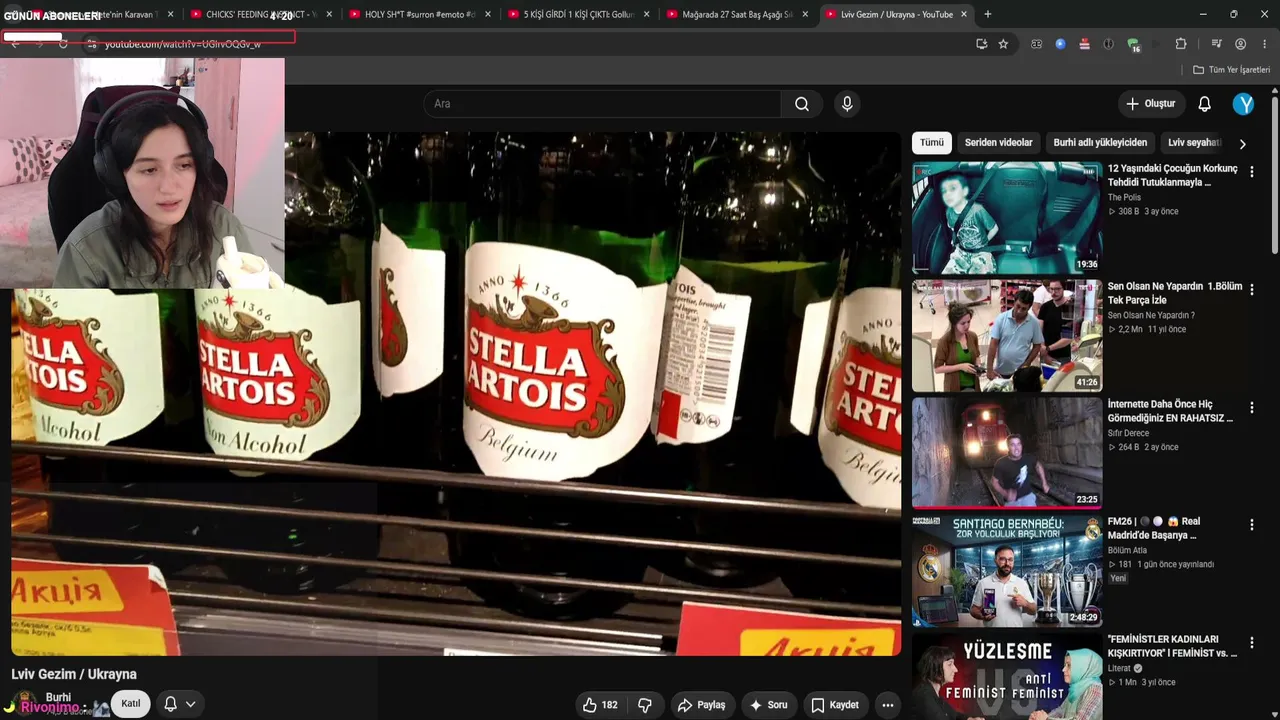
Task: Start voice search with the microphone icon
Action: coord(847,104)
